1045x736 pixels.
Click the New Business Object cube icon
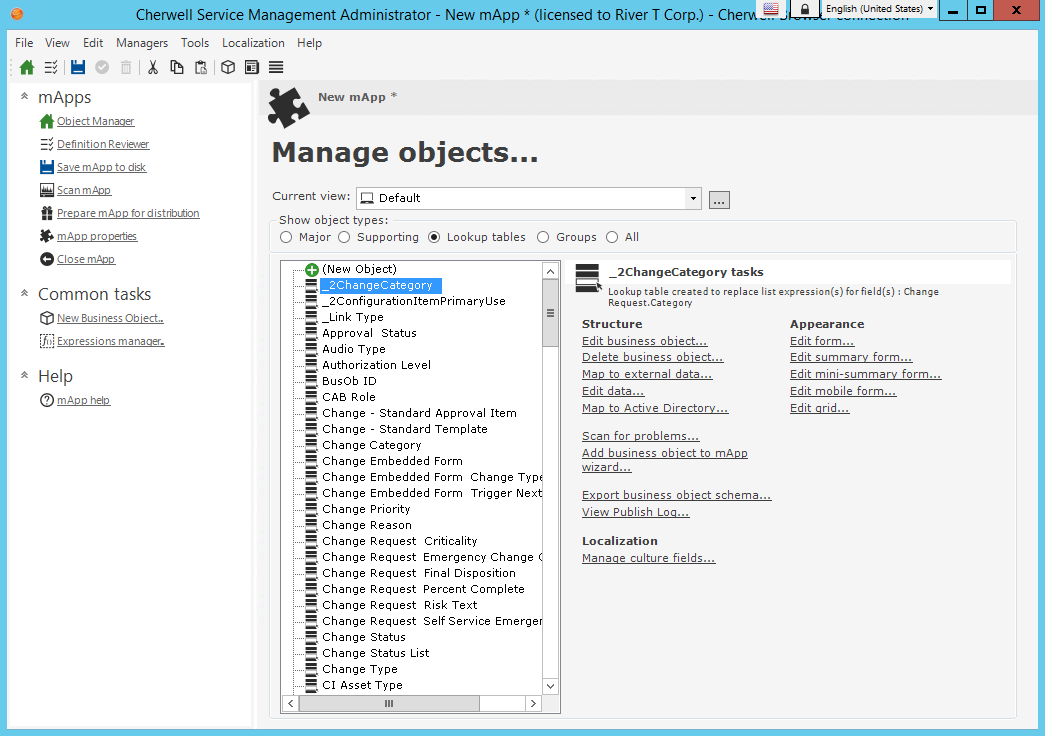pyautogui.click(x=47, y=318)
